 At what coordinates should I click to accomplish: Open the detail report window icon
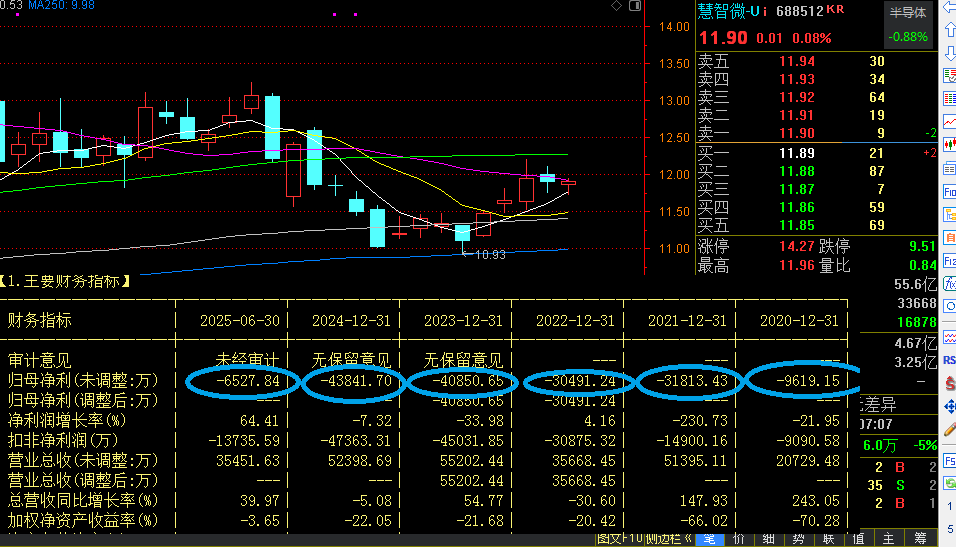point(950,169)
